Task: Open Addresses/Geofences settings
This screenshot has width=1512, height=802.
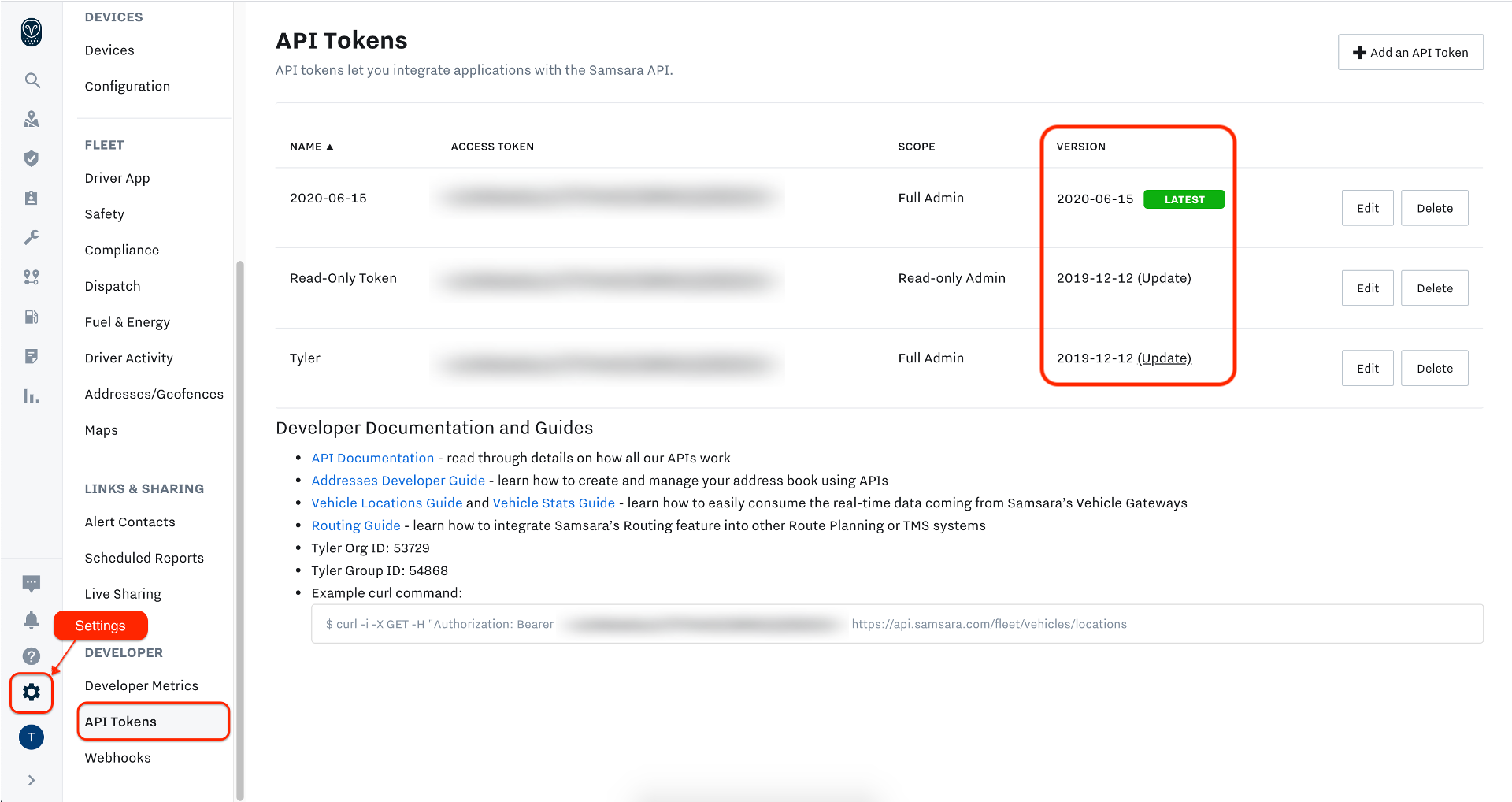Action: [x=154, y=395]
